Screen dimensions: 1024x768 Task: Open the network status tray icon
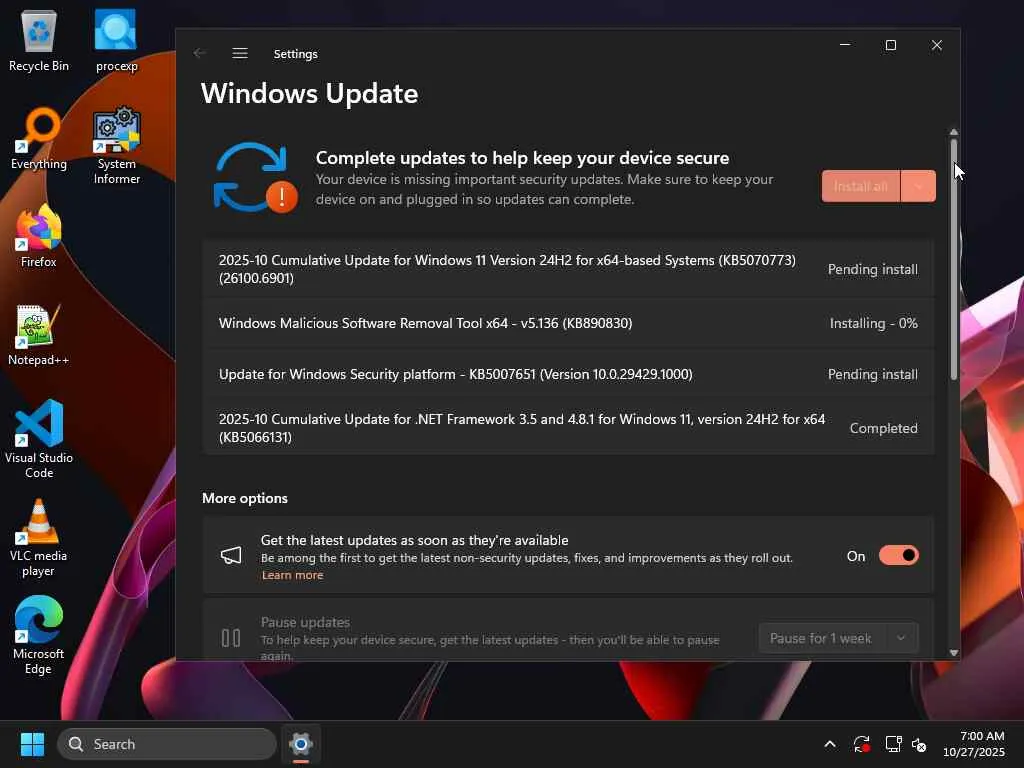(893, 744)
